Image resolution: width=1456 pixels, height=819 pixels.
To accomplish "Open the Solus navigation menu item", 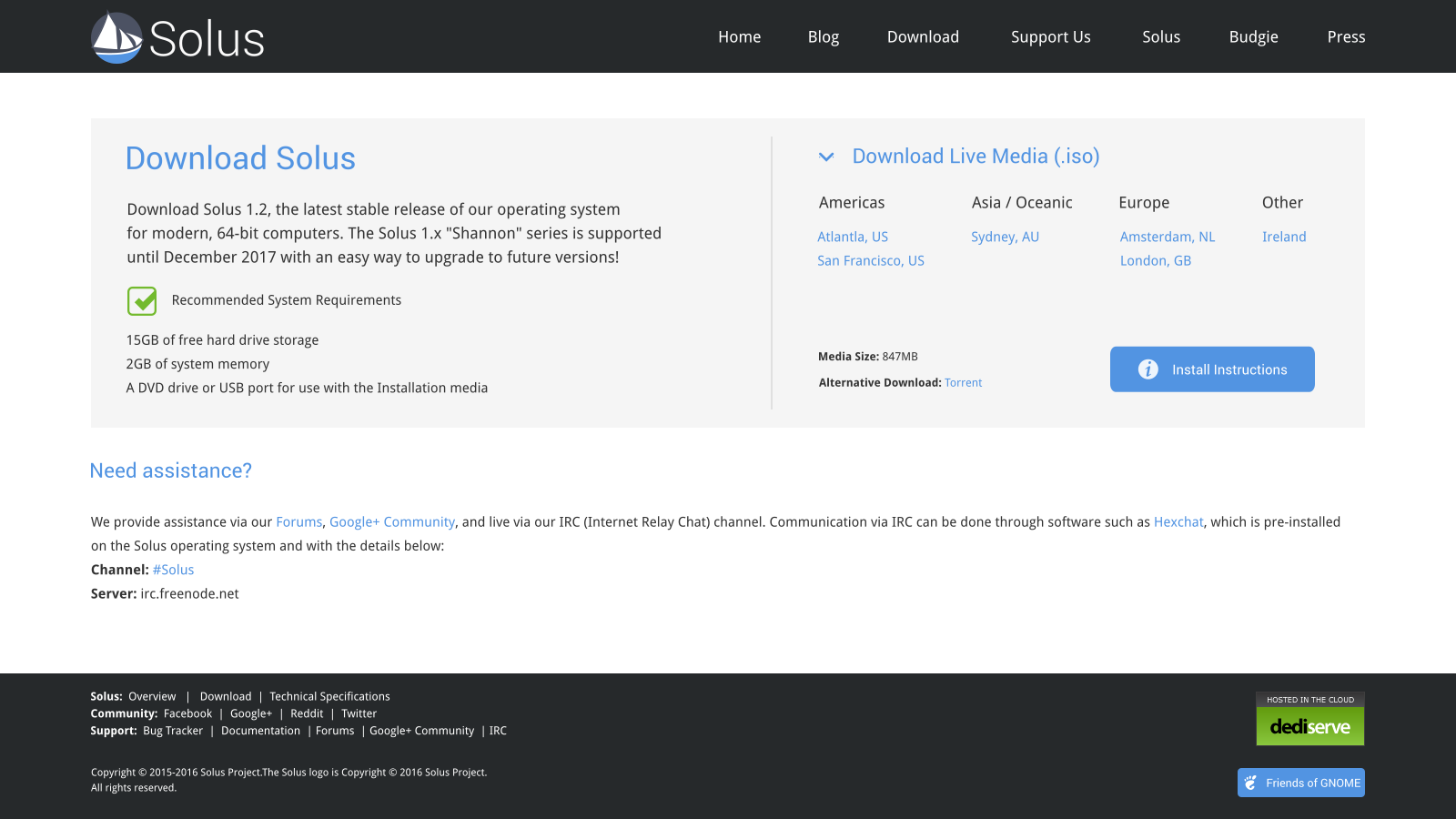I will (1161, 37).
